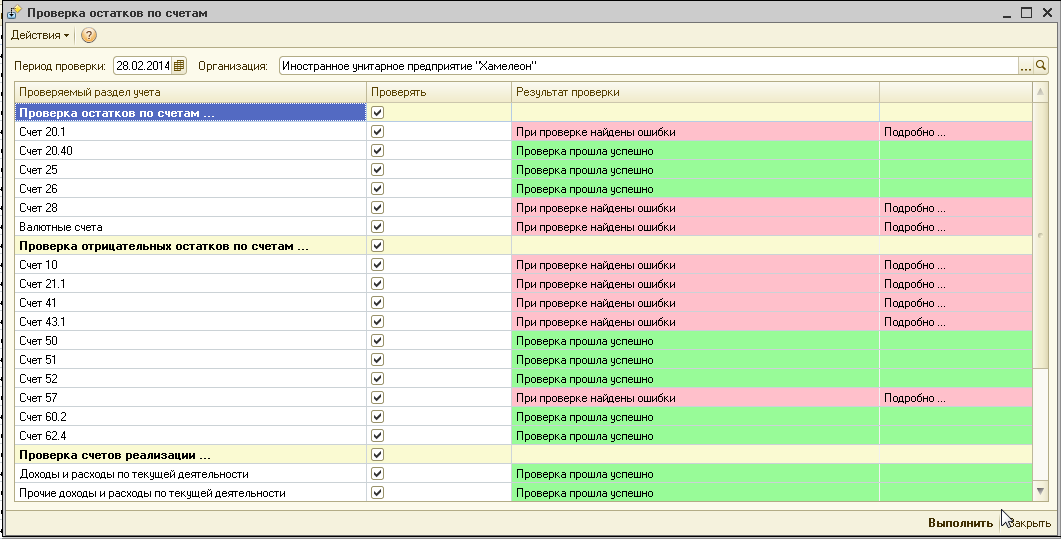Toggle the group checkbox for Проверка счетов реализации

point(377,455)
